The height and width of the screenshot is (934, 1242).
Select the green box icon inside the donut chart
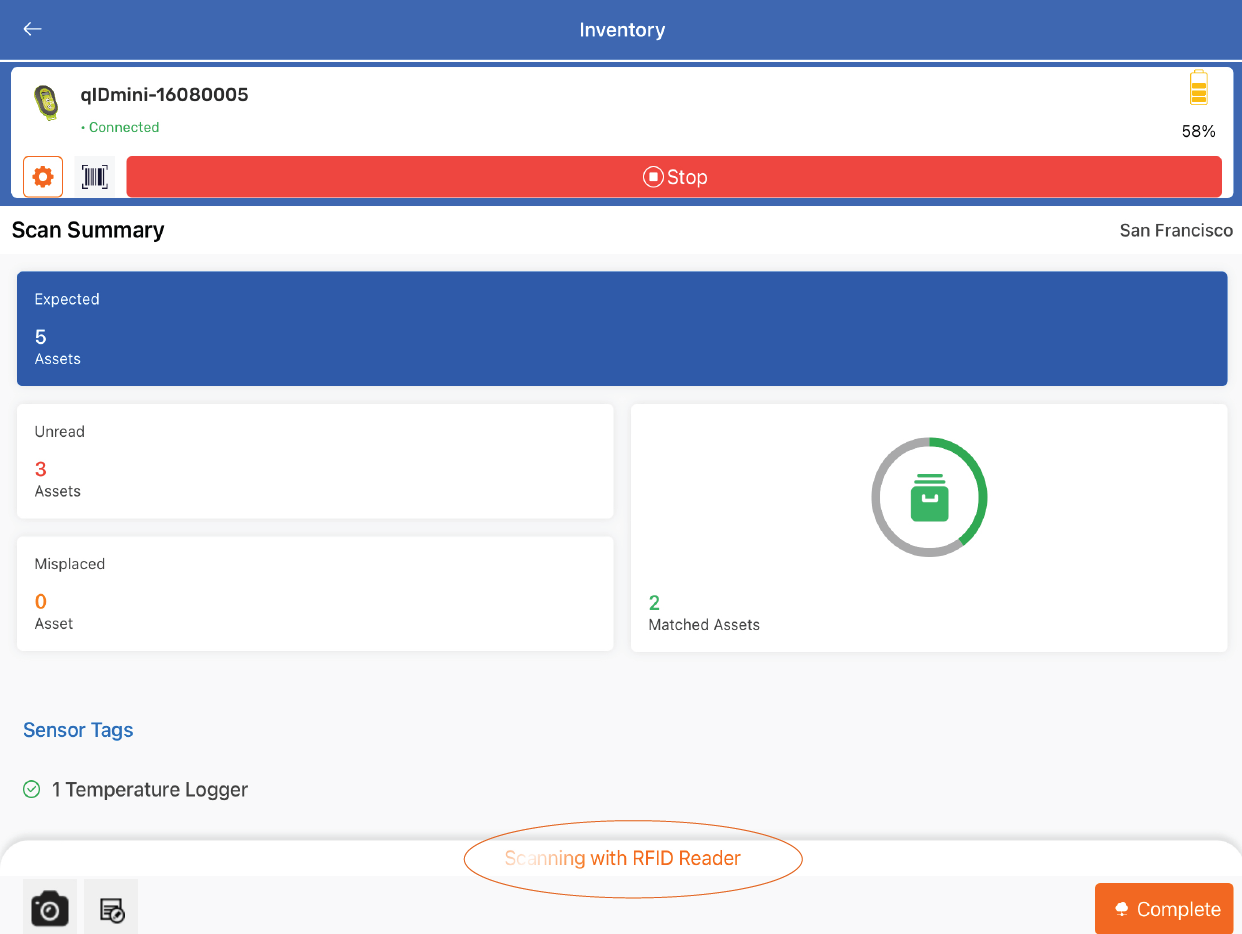[x=929, y=497]
